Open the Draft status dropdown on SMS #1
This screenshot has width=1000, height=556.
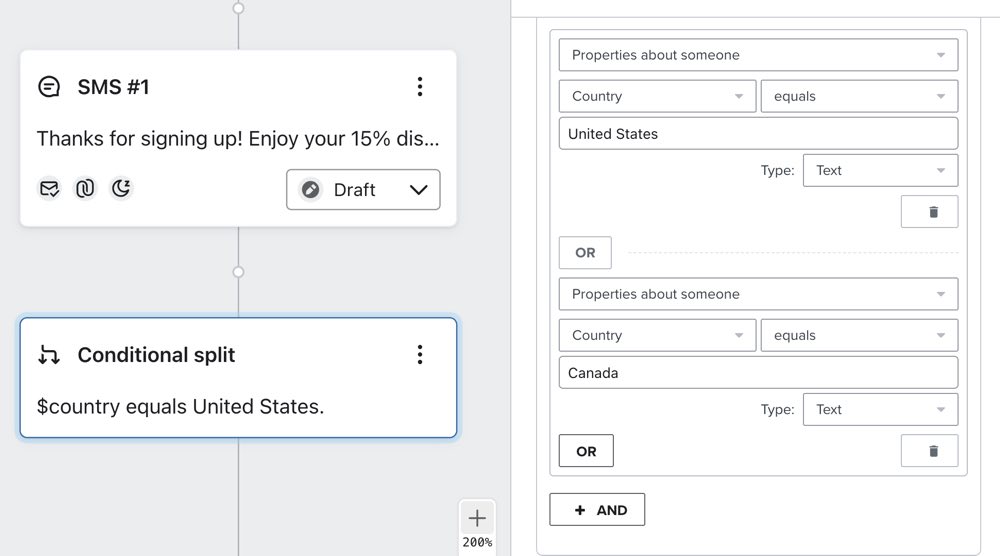tap(363, 190)
